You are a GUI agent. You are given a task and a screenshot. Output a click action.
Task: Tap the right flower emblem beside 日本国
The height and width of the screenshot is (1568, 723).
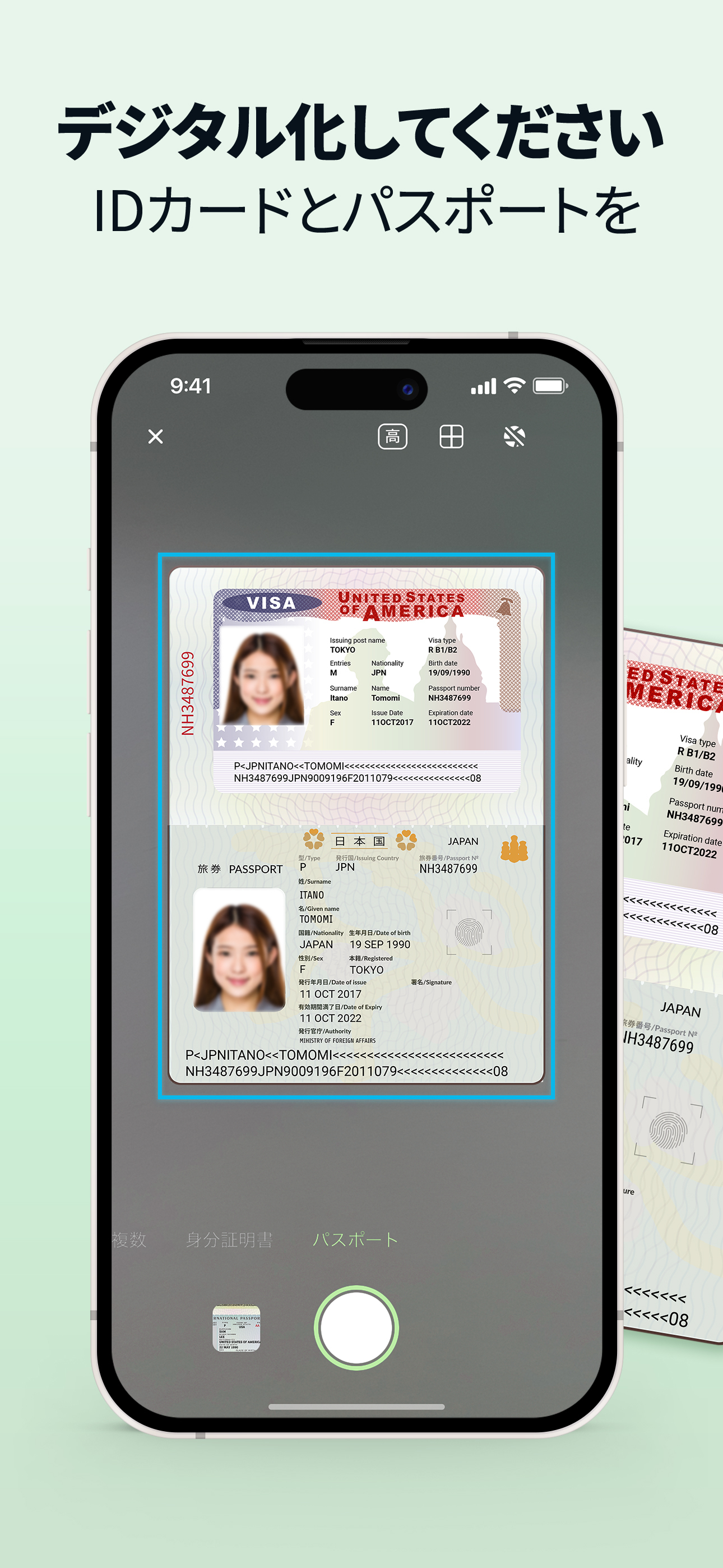pos(406,840)
